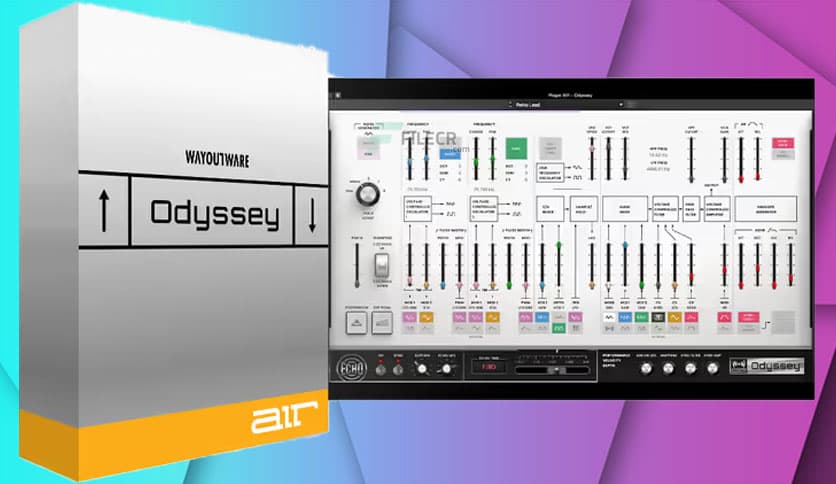836x484 pixels.
Task: Click the red AR release slider at top right
Action: (x=757, y=159)
